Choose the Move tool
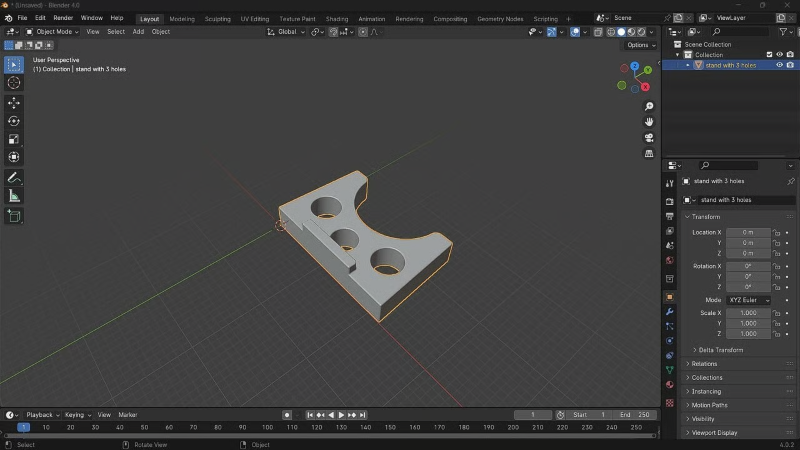The width and height of the screenshot is (800, 450). [14, 103]
